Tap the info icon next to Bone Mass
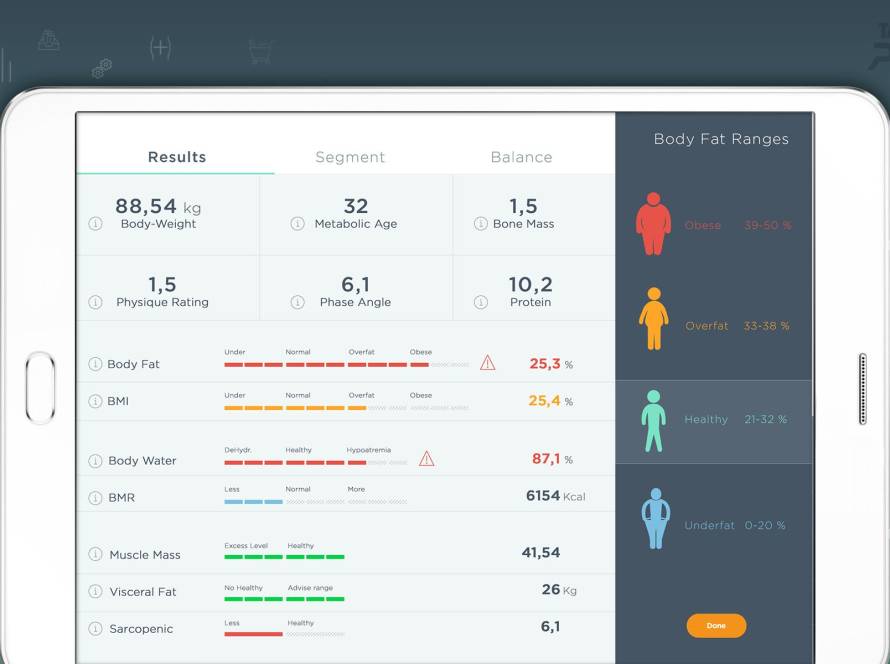The width and height of the screenshot is (890, 664). (481, 224)
